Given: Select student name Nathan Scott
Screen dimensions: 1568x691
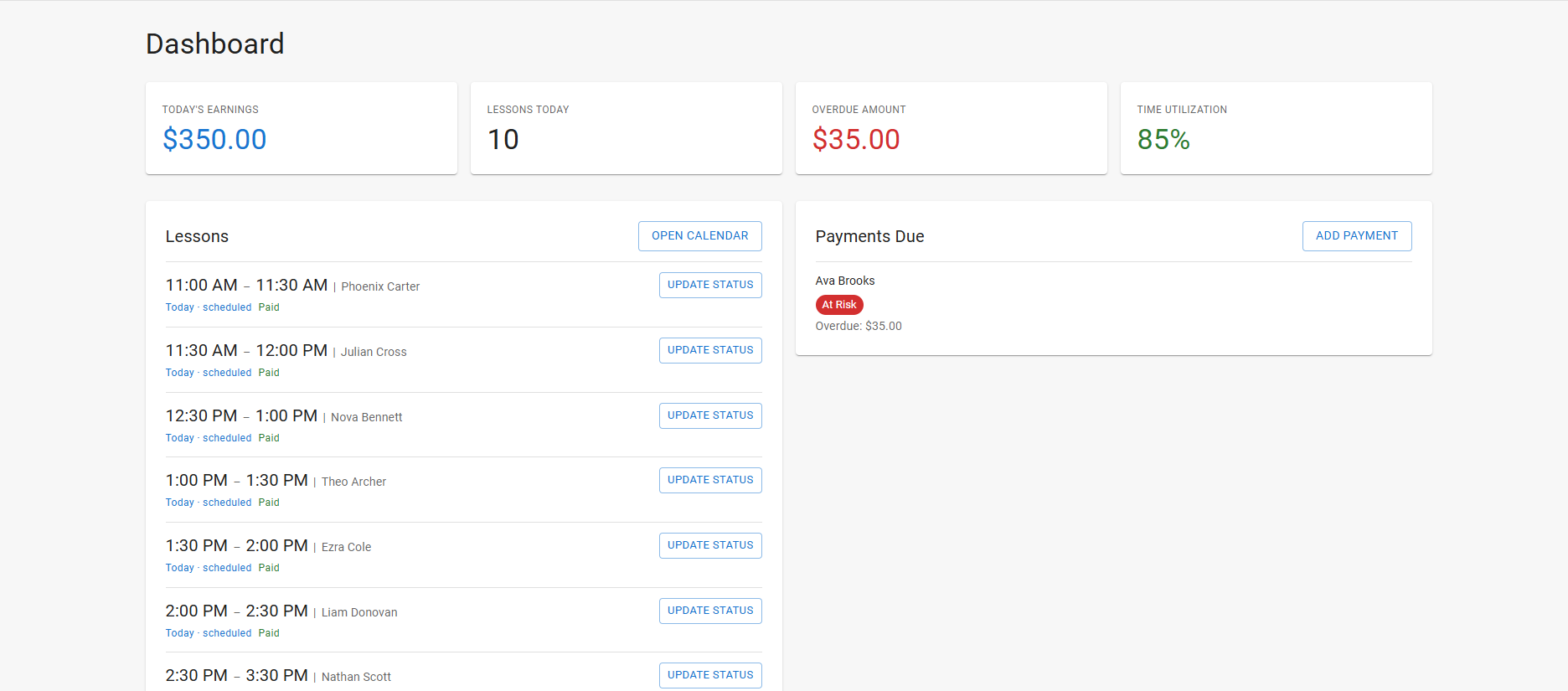Looking at the screenshot, I should (x=356, y=677).
